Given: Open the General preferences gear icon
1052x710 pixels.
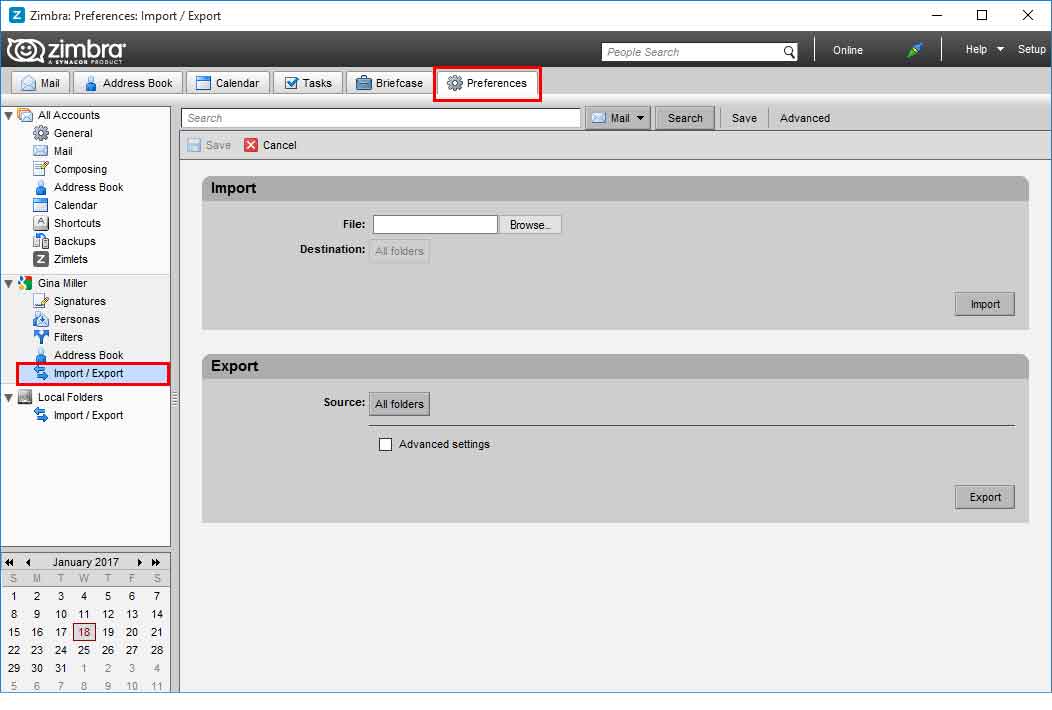Looking at the screenshot, I should (x=41, y=133).
